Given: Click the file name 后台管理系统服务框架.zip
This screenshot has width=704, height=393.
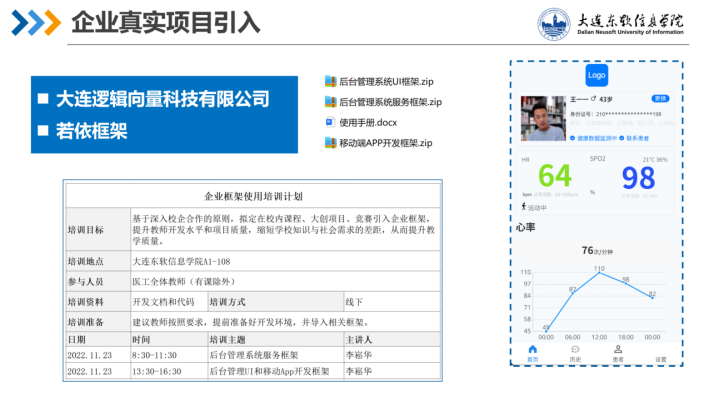Looking at the screenshot, I should point(390,102).
